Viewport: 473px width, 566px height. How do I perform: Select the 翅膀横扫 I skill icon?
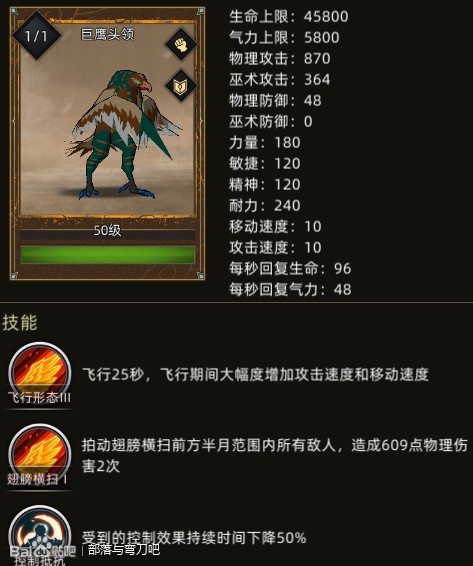pos(39,454)
